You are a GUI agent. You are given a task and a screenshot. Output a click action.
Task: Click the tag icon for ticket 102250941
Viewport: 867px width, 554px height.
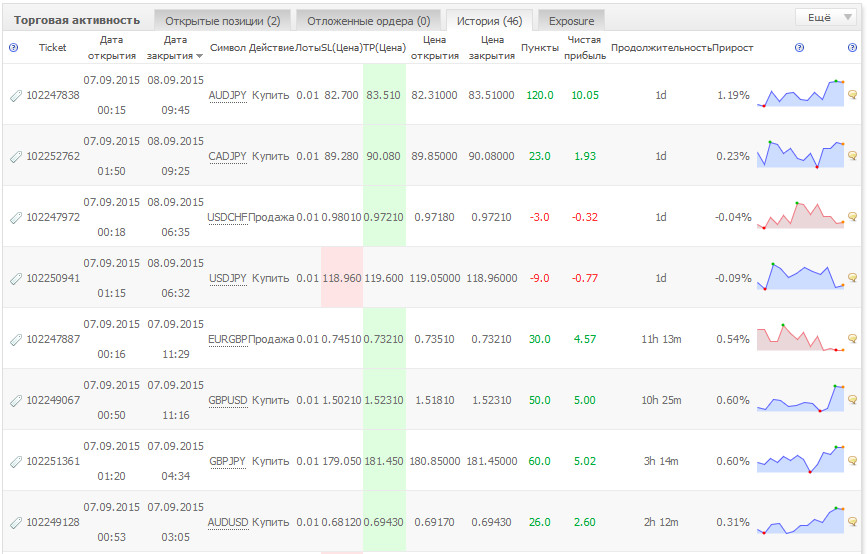pos(16,279)
